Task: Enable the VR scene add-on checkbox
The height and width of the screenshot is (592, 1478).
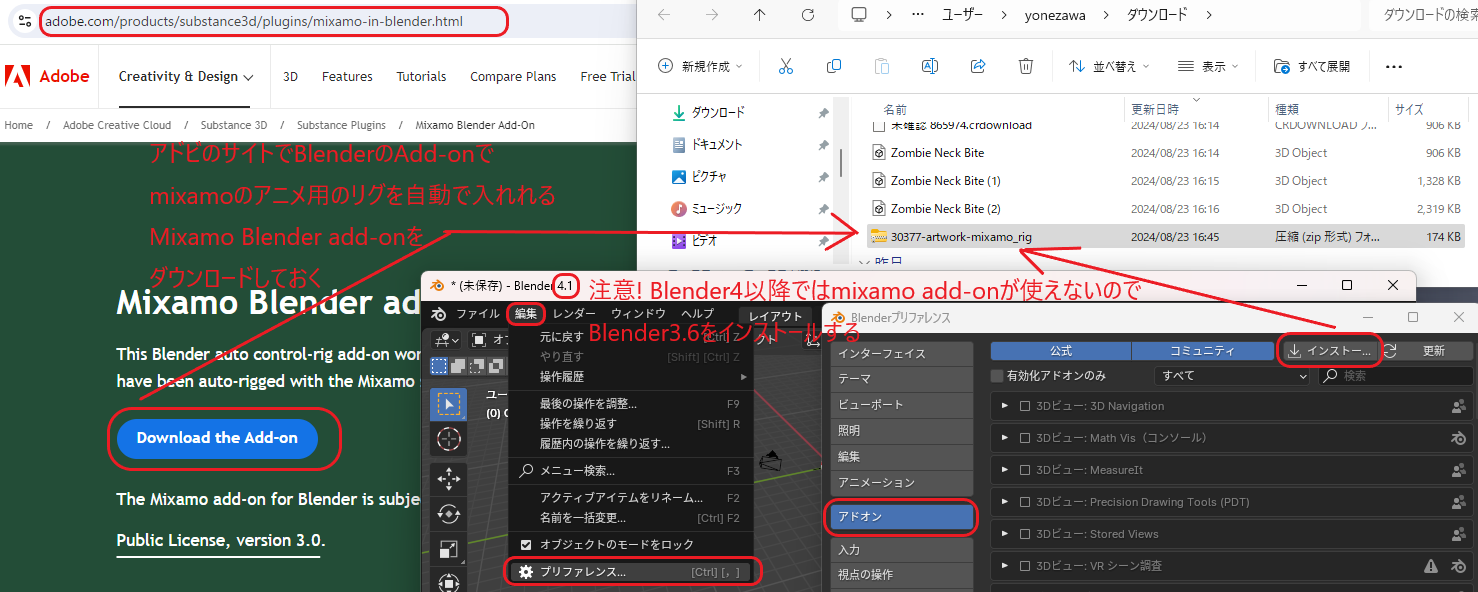Action: [x=1024, y=566]
